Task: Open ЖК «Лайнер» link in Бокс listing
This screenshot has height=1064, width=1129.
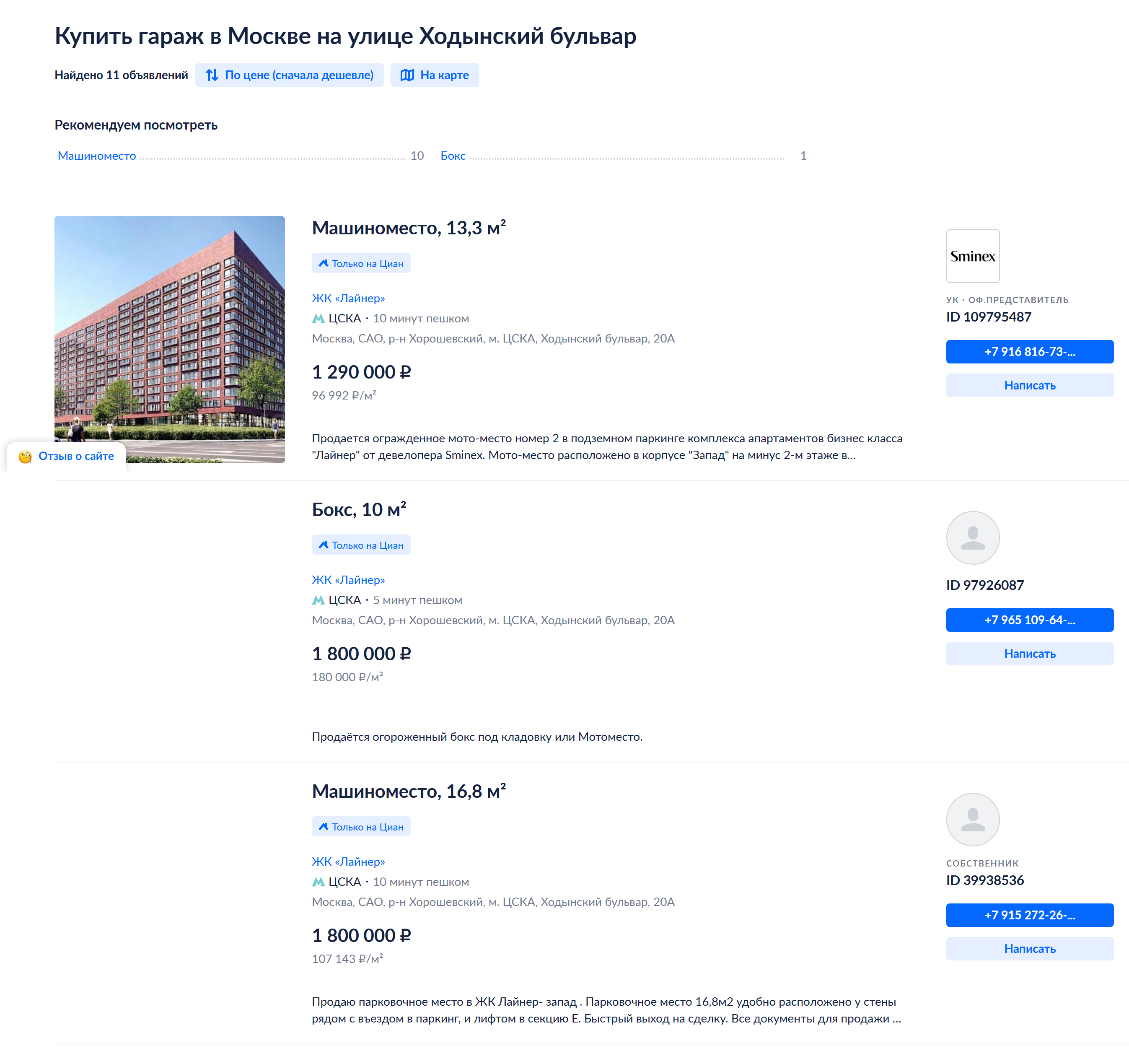Action: [x=348, y=580]
